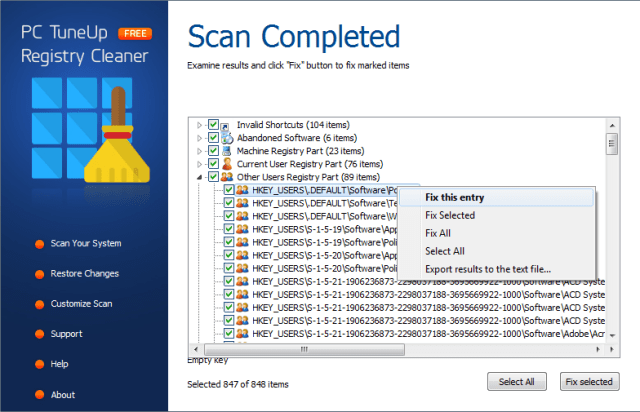Click the outer scroll right arrow of results list
640x412 pixels.
point(612,350)
